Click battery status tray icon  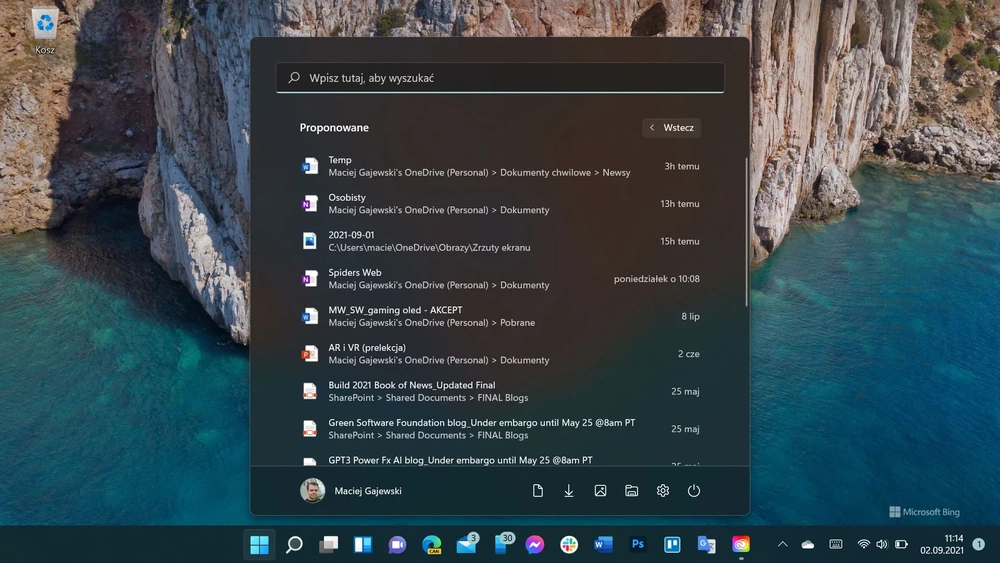901,545
